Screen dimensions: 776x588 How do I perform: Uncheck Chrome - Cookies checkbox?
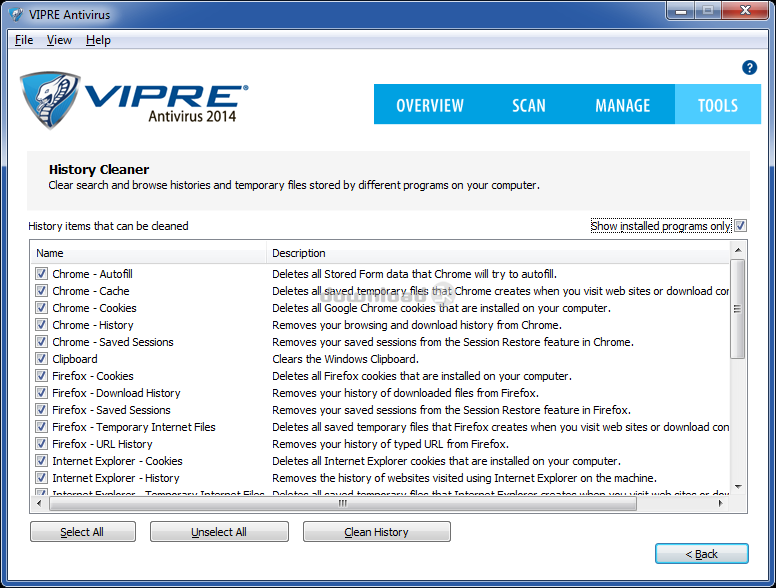click(42, 308)
